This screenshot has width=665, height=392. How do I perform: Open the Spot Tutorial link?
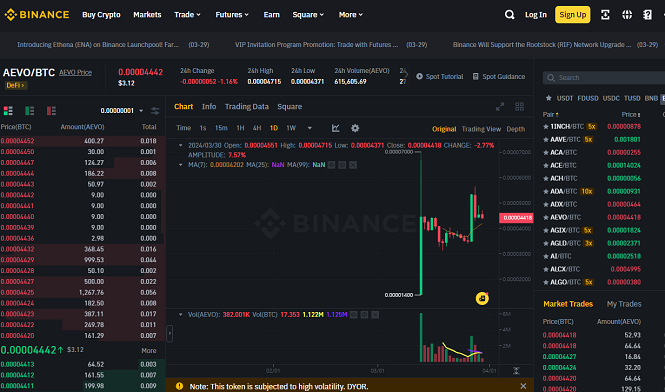point(439,76)
